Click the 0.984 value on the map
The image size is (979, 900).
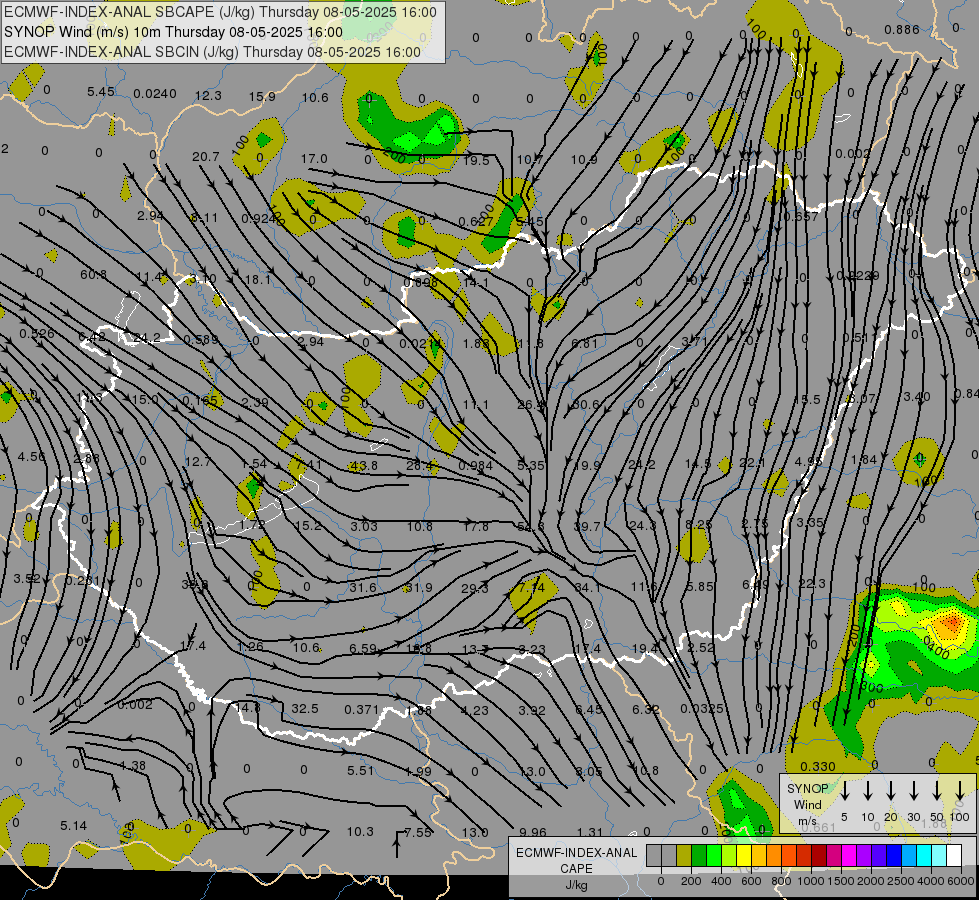[476, 465]
